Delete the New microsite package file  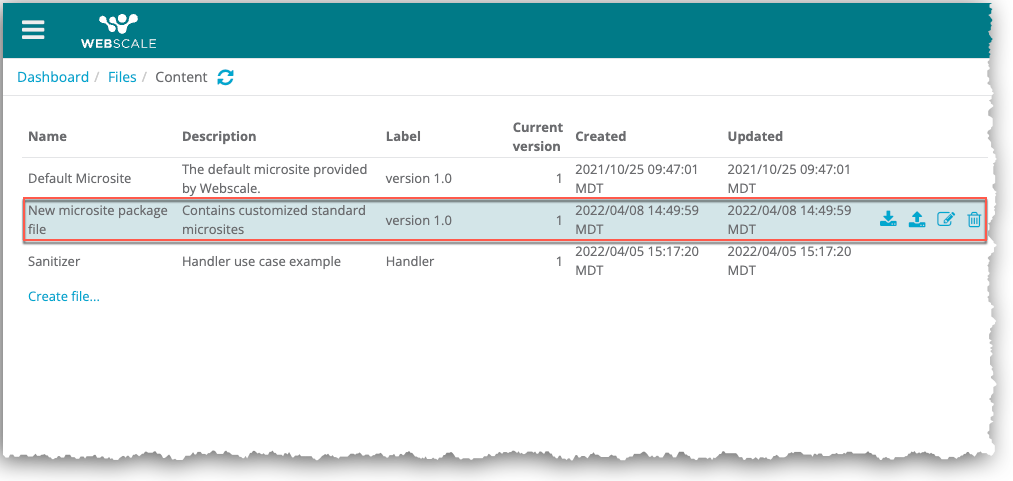coord(974,219)
